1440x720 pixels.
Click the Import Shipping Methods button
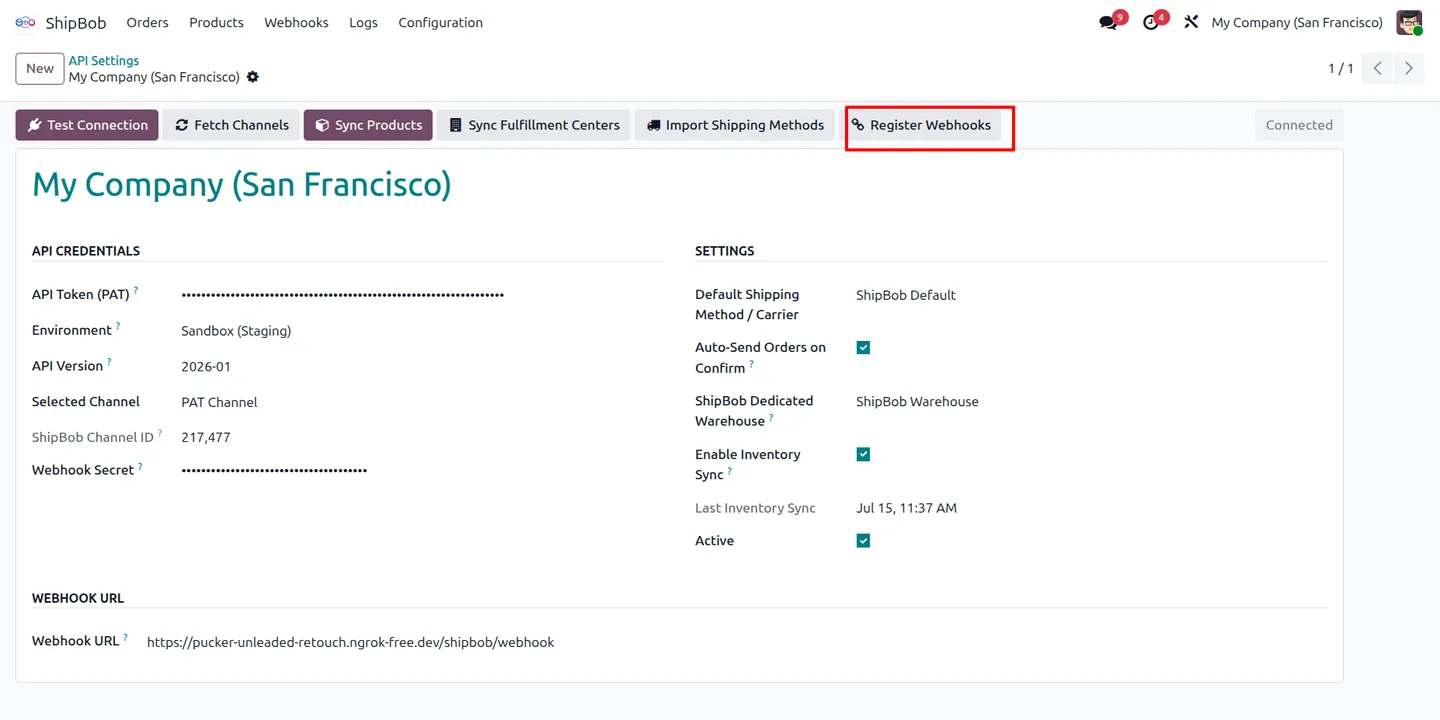(x=735, y=125)
